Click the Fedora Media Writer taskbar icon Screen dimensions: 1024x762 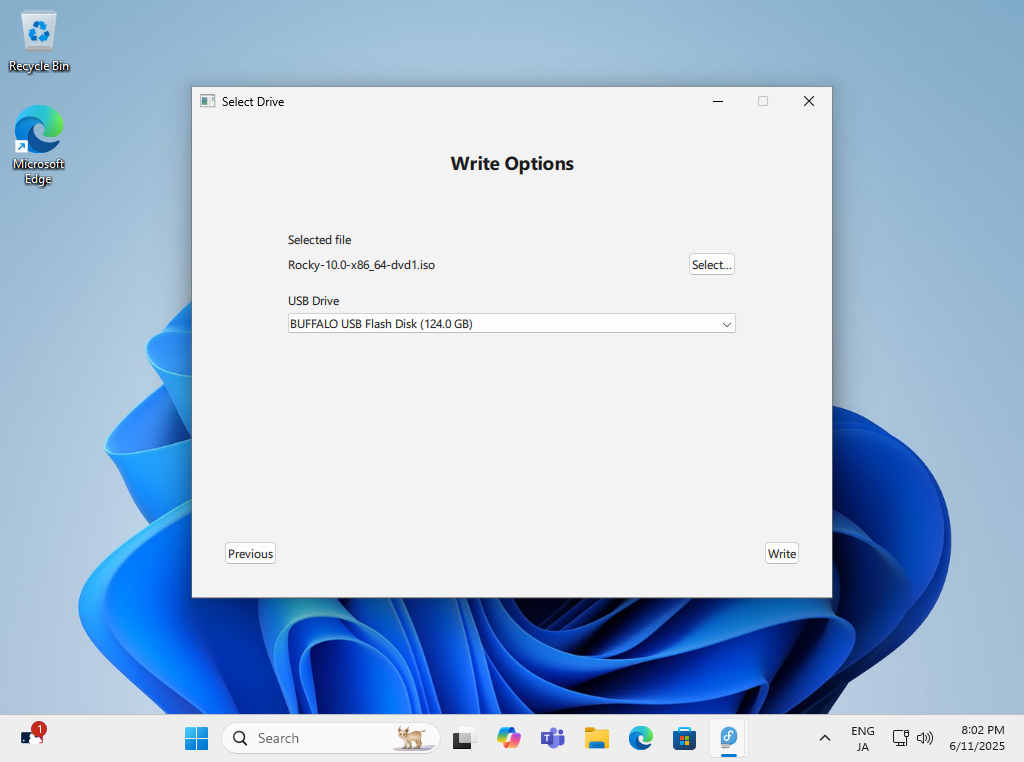coord(729,738)
